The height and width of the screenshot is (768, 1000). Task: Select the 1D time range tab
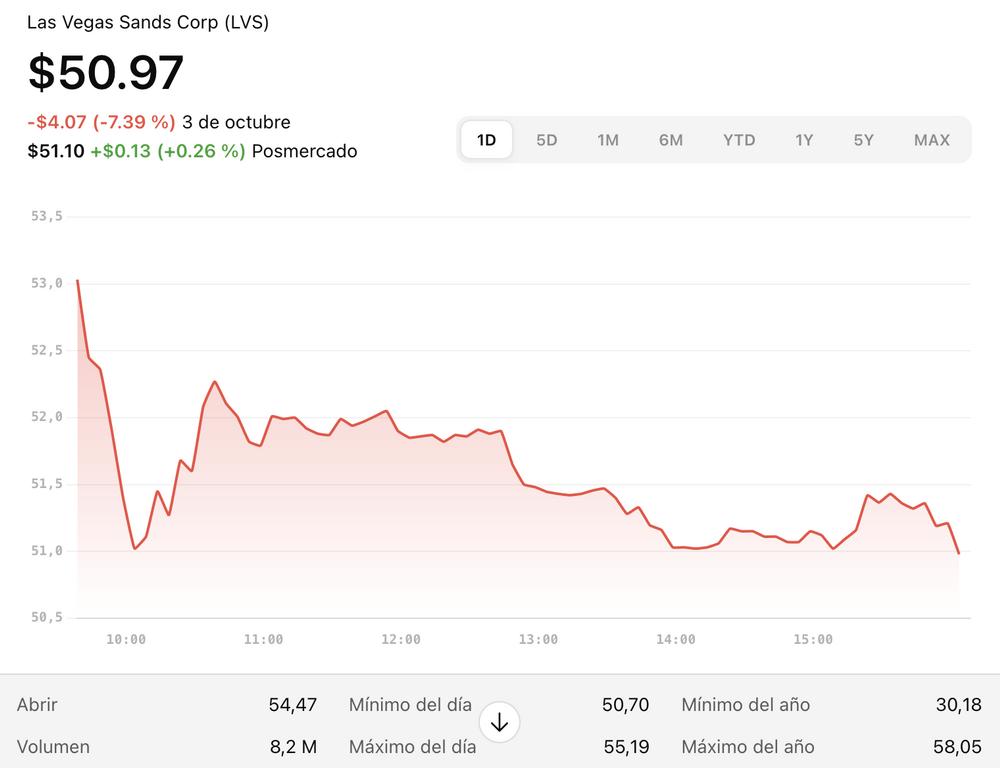(486, 140)
